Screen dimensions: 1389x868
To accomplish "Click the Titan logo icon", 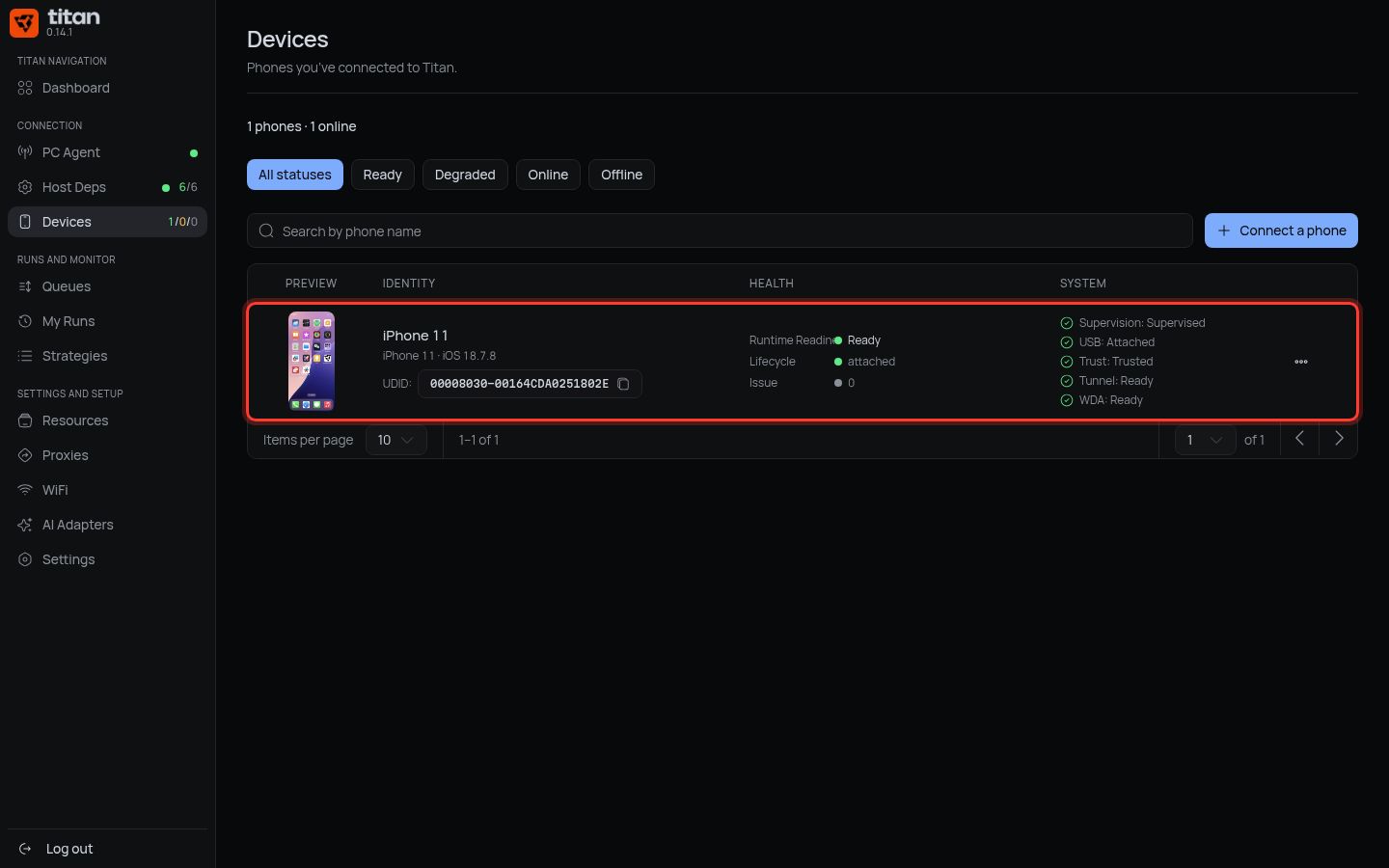I will click(x=24, y=22).
